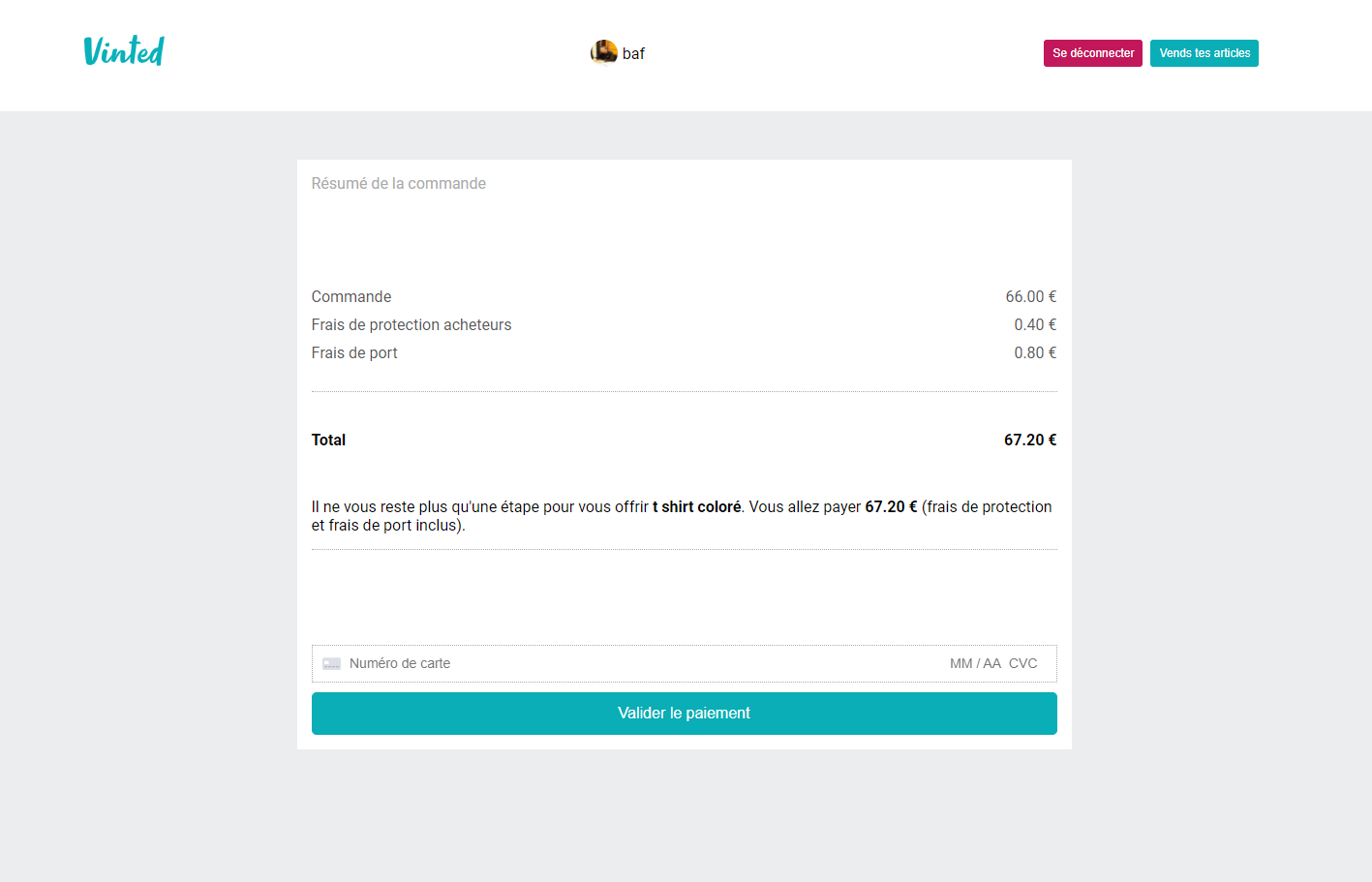Click the Résumé de la commande heading
Viewport: 1372px width, 882px height.
399,183
